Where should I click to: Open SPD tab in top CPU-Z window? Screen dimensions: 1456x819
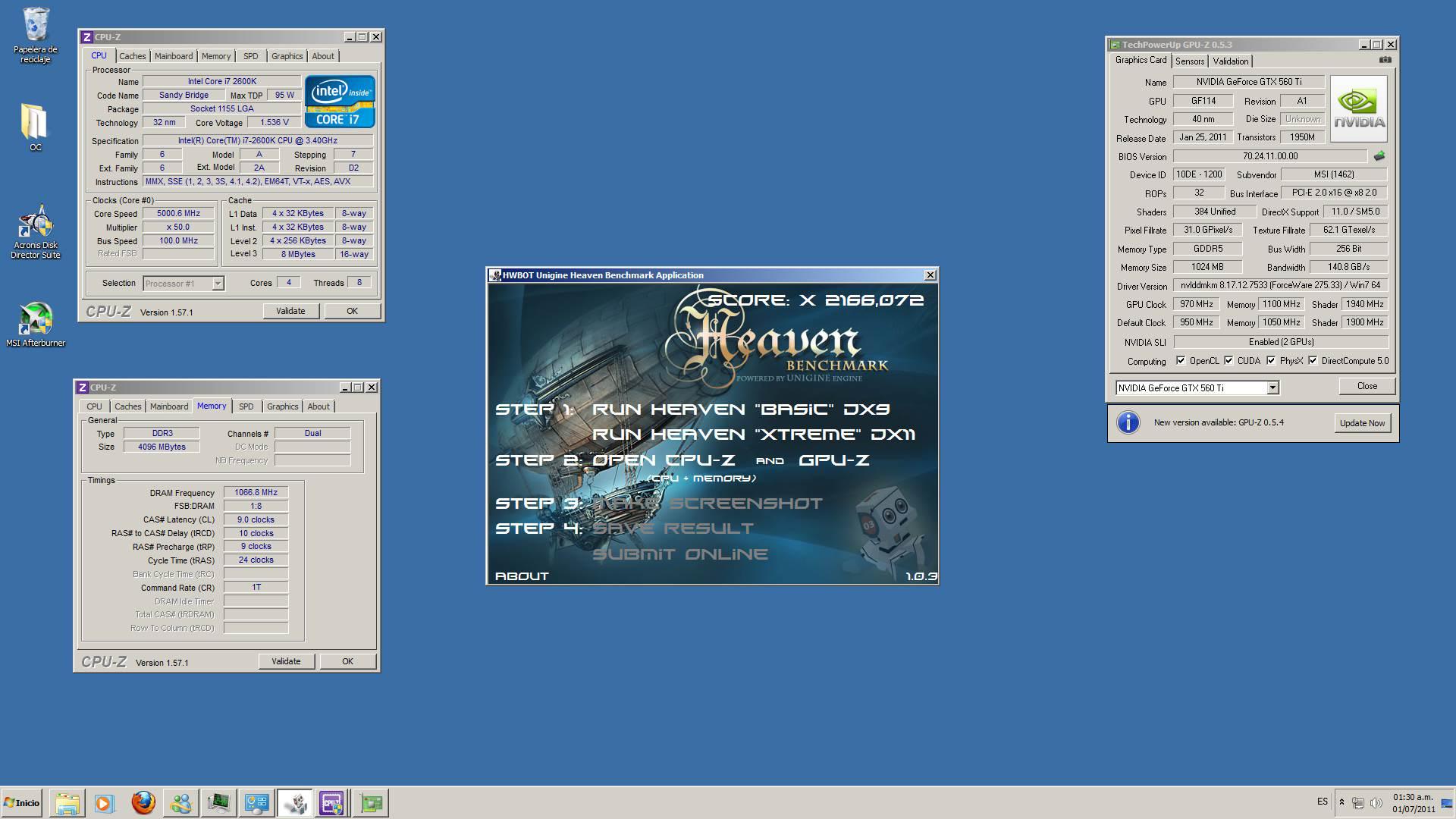pyautogui.click(x=251, y=56)
